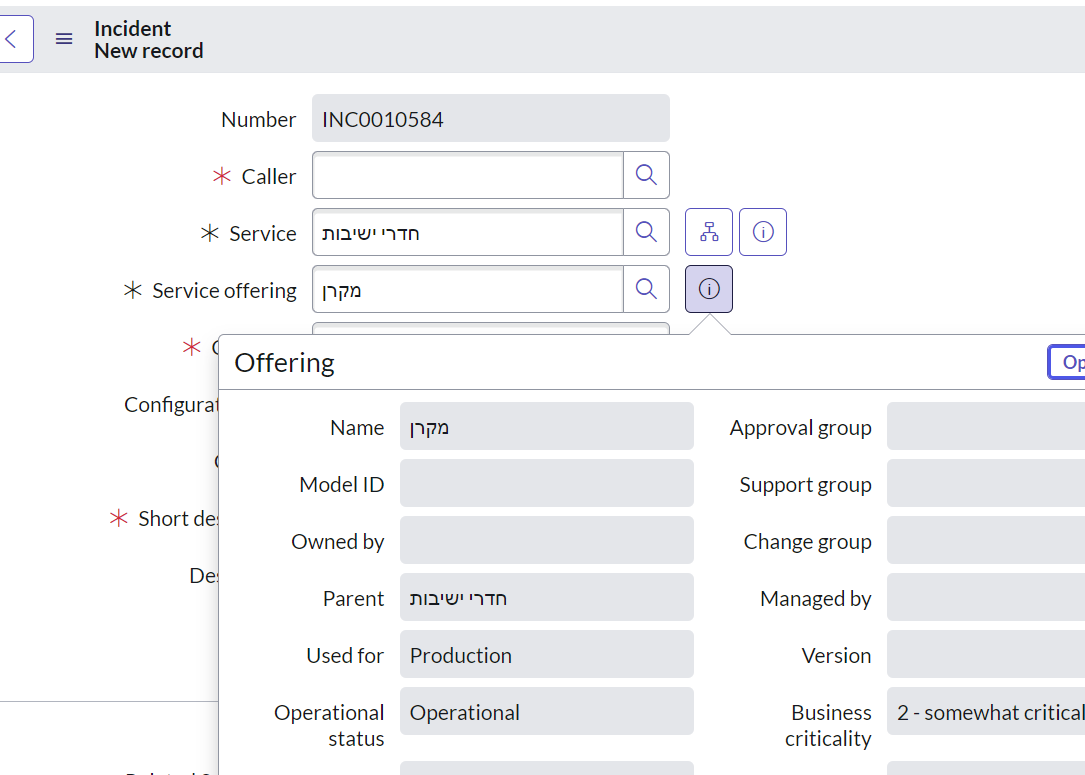
Task: Click into the empty Caller input field
Action: tap(465, 174)
